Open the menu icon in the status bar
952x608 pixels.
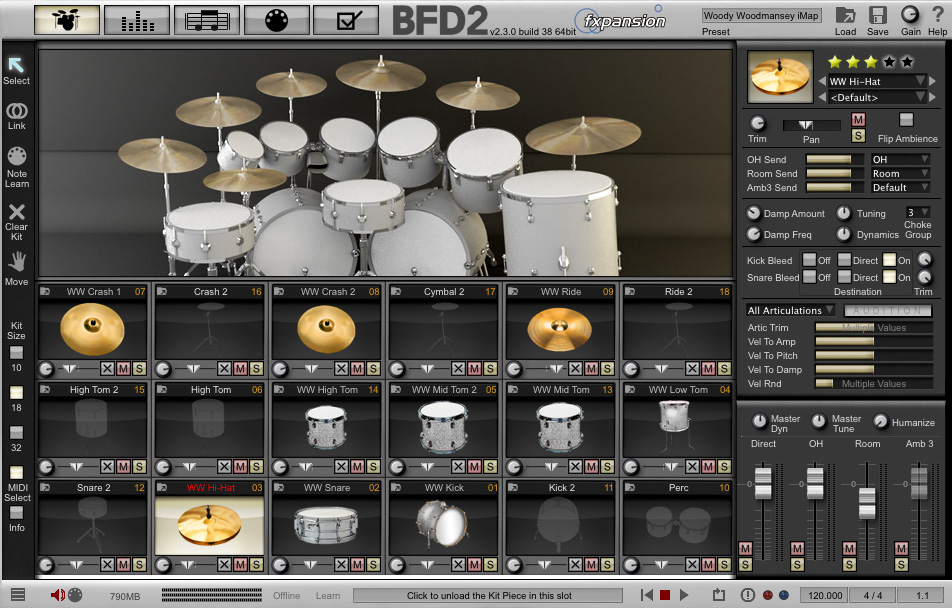pos(18,595)
